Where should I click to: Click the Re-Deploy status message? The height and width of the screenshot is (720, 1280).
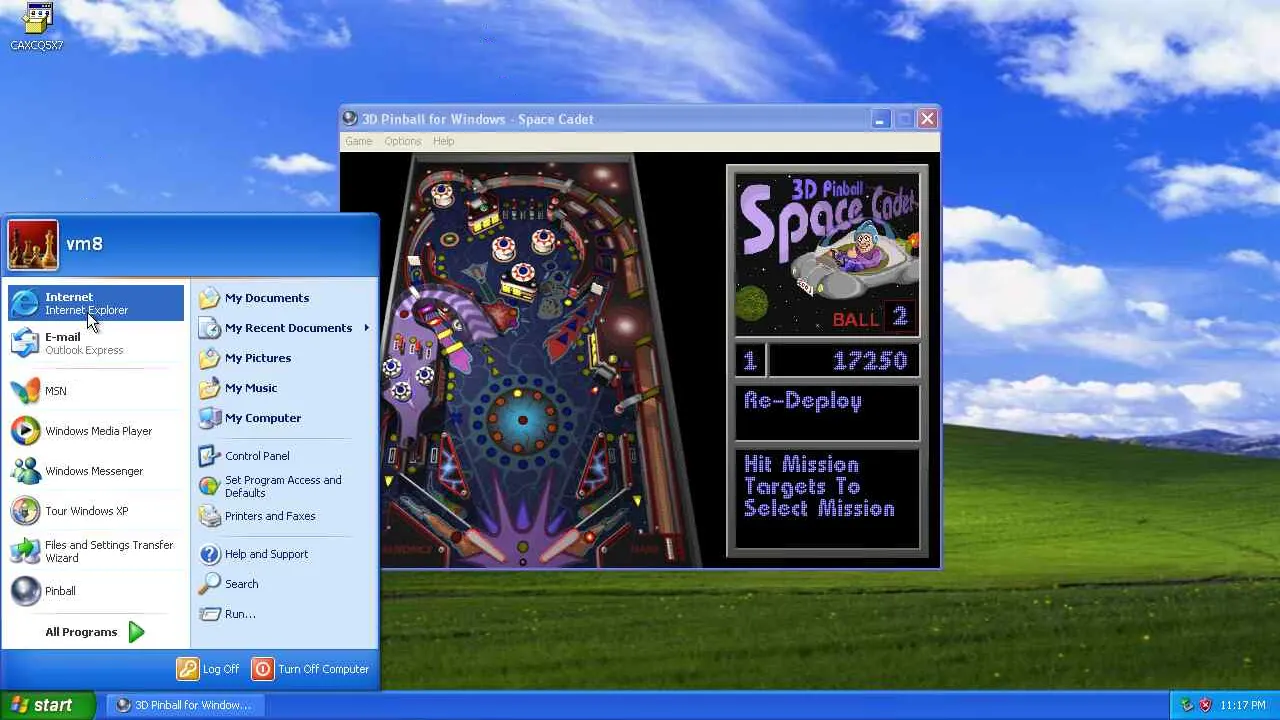coord(803,402)
